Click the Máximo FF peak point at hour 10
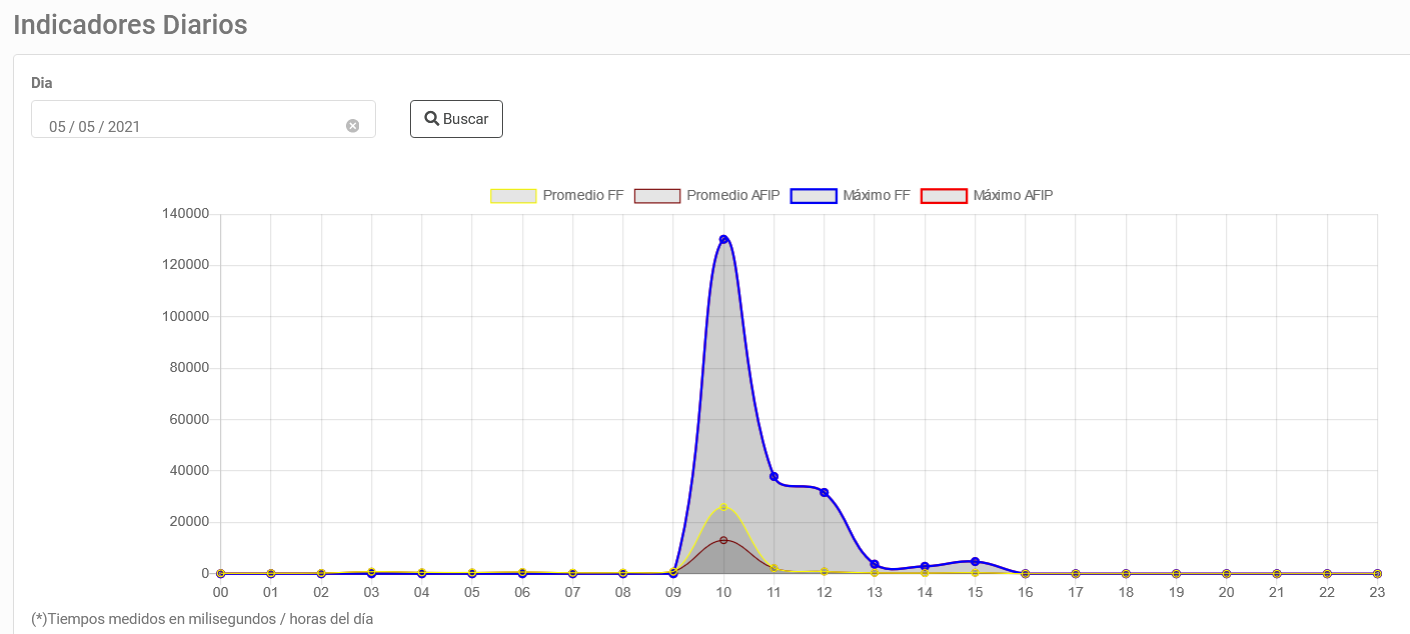The image size is (1410, 634). tap(723, 239)
